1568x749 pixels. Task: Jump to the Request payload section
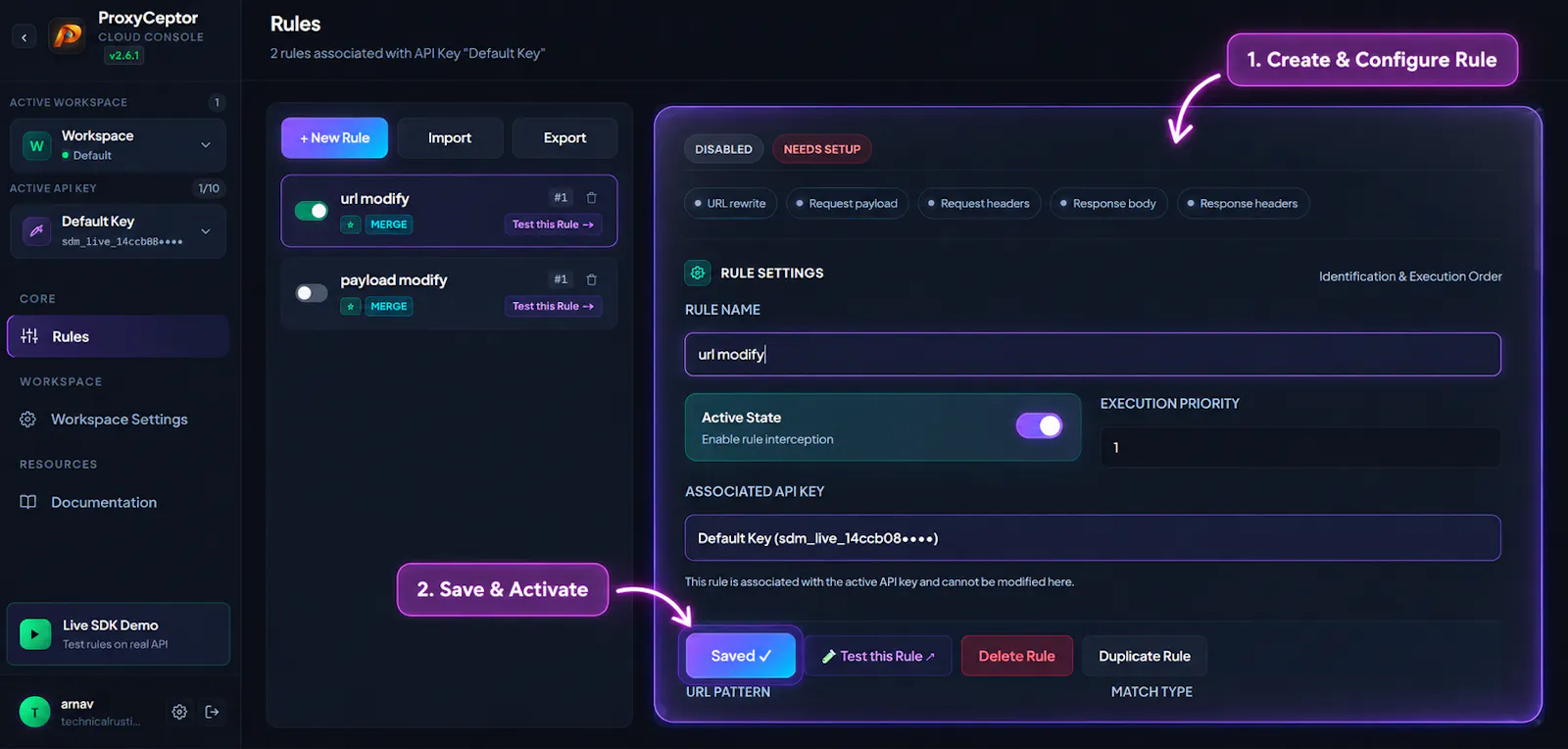847,204
